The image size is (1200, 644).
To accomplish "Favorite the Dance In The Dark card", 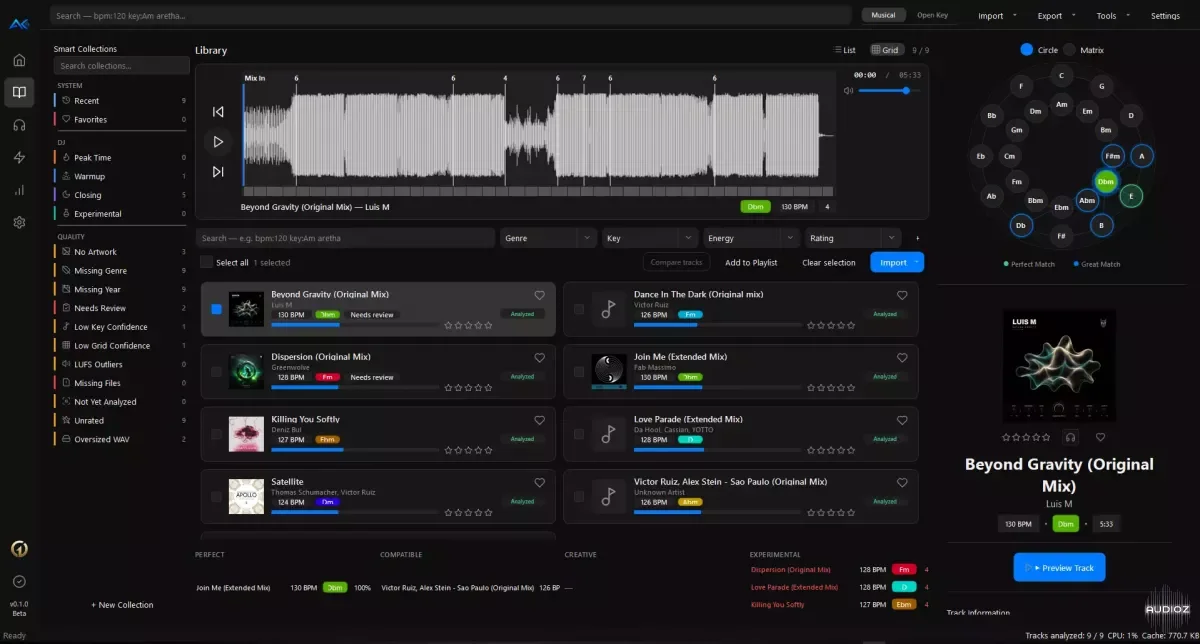I will tap(902, 295).
